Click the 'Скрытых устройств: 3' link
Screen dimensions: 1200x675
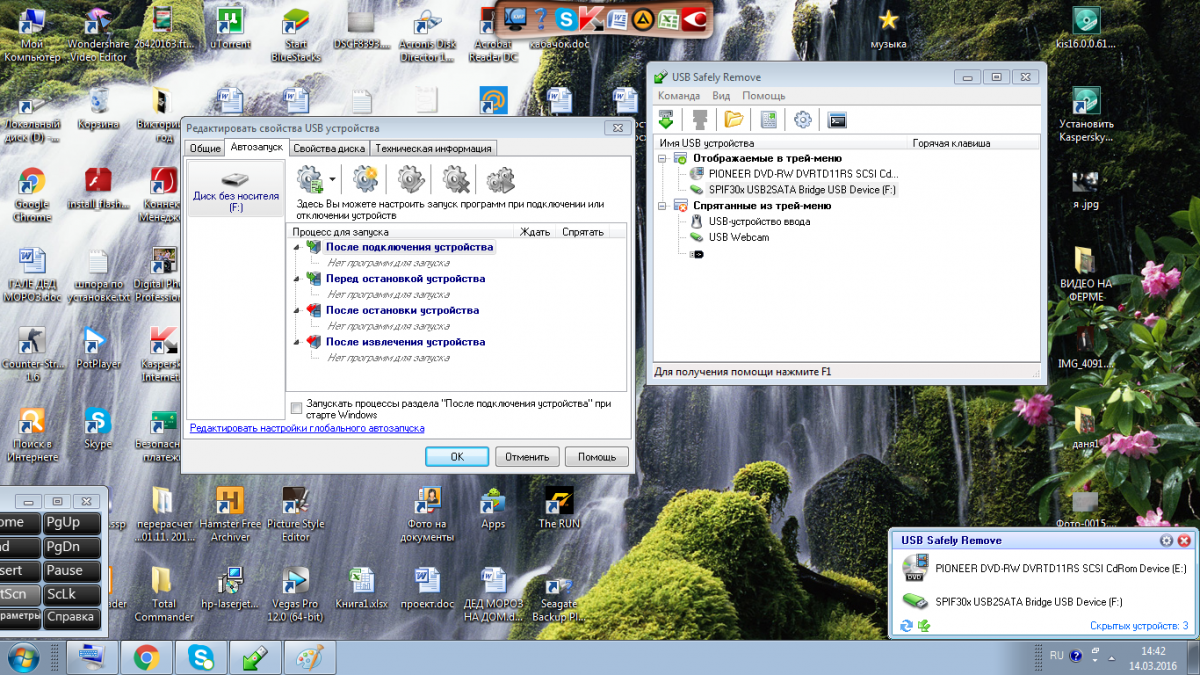pyautogui.click(x=1138, y=626)
